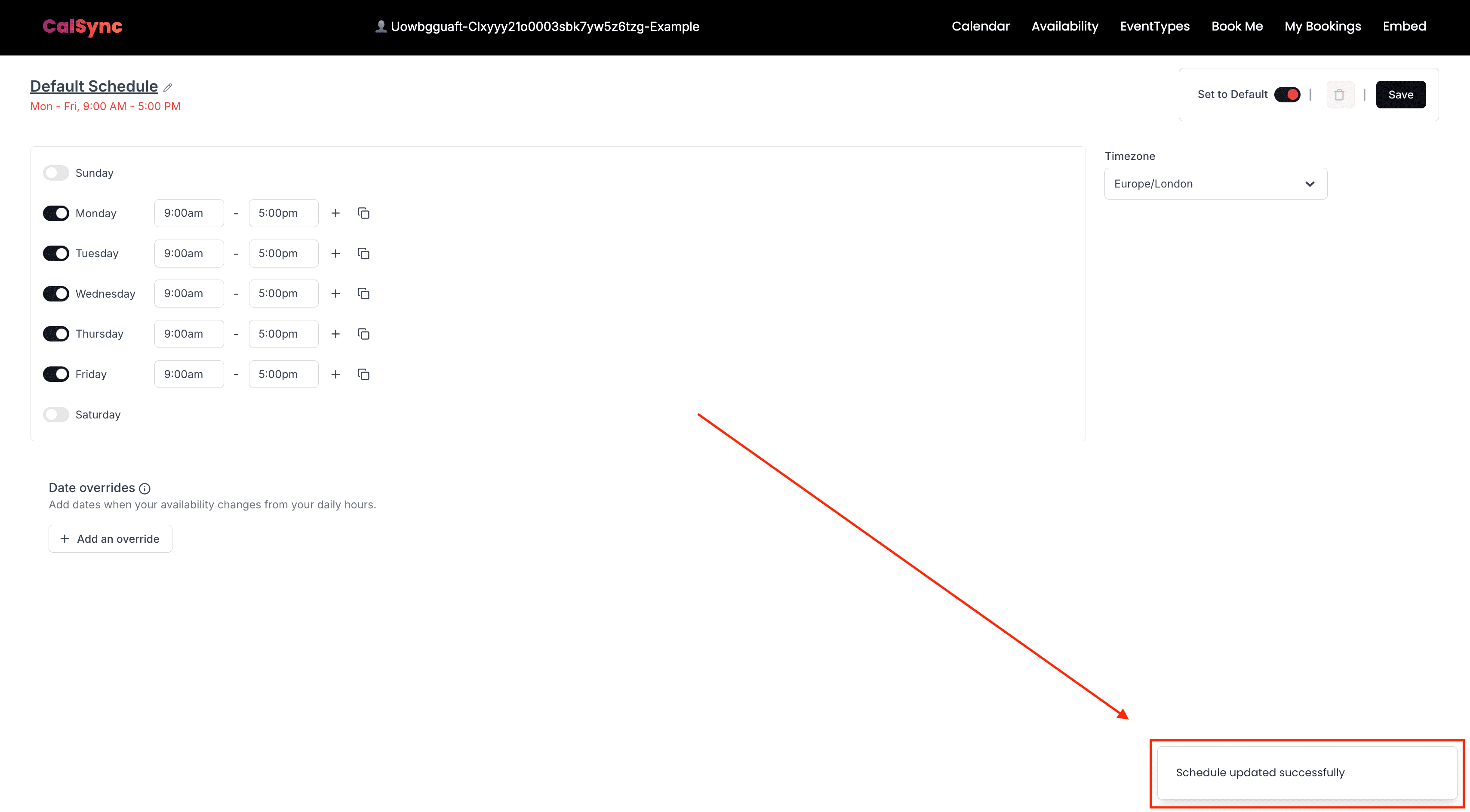Add a time slot for Wednesday
The height and width of the screenshot is (812, 1470).
(335, 293)
